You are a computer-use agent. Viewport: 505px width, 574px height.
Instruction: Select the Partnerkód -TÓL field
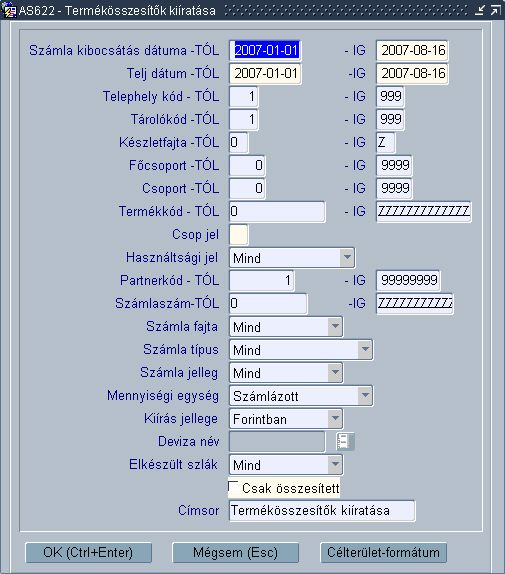[262, 280]
